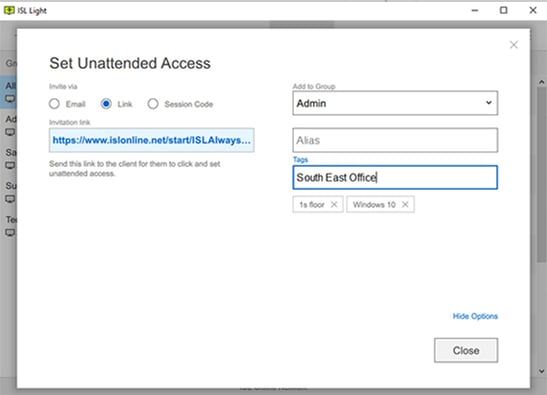Screen dimensions: 547x395
Task: Click the Alias input field
Action: click(395, 140)
